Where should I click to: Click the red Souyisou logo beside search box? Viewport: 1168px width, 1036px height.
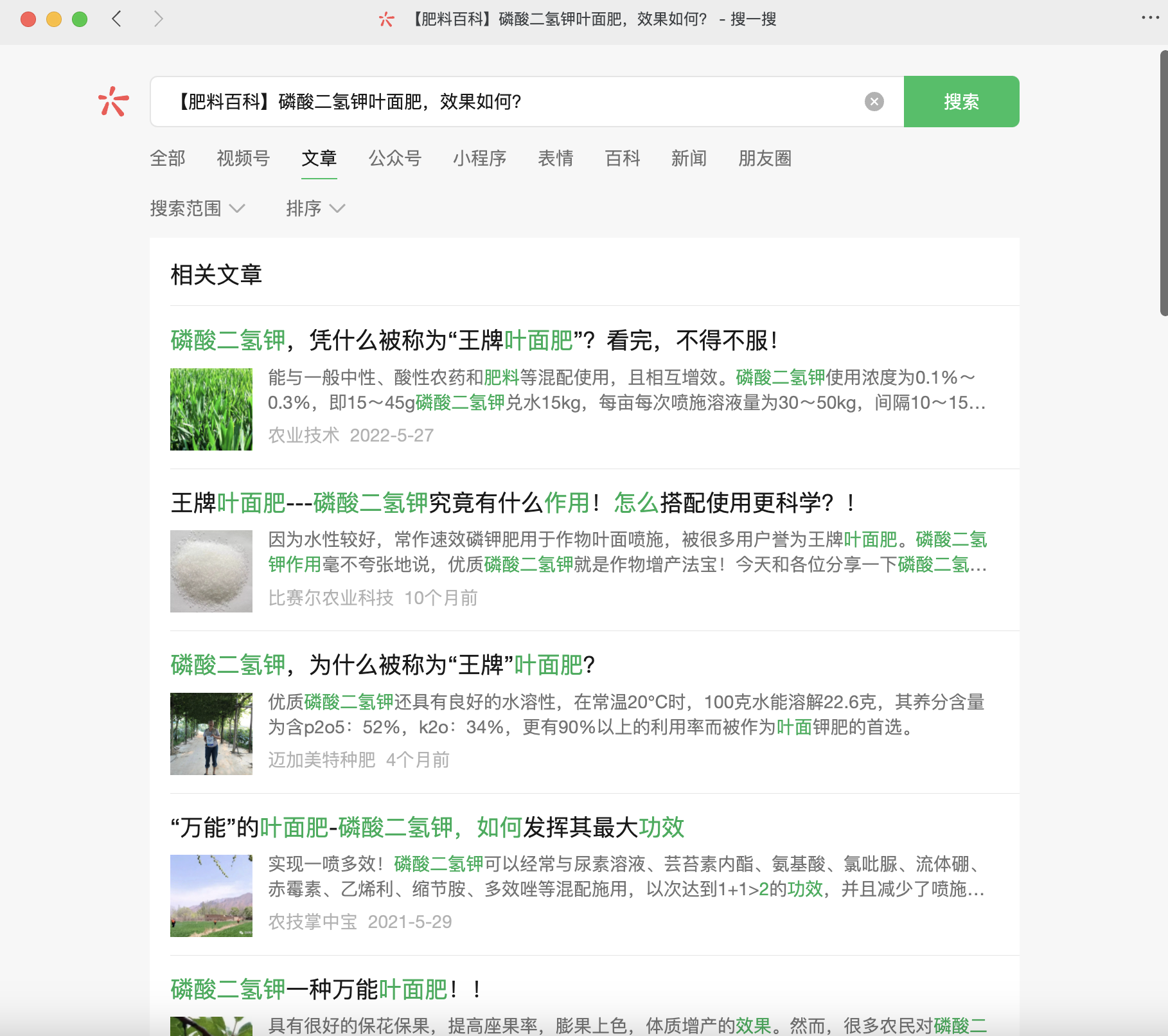(x=114, y=102)
